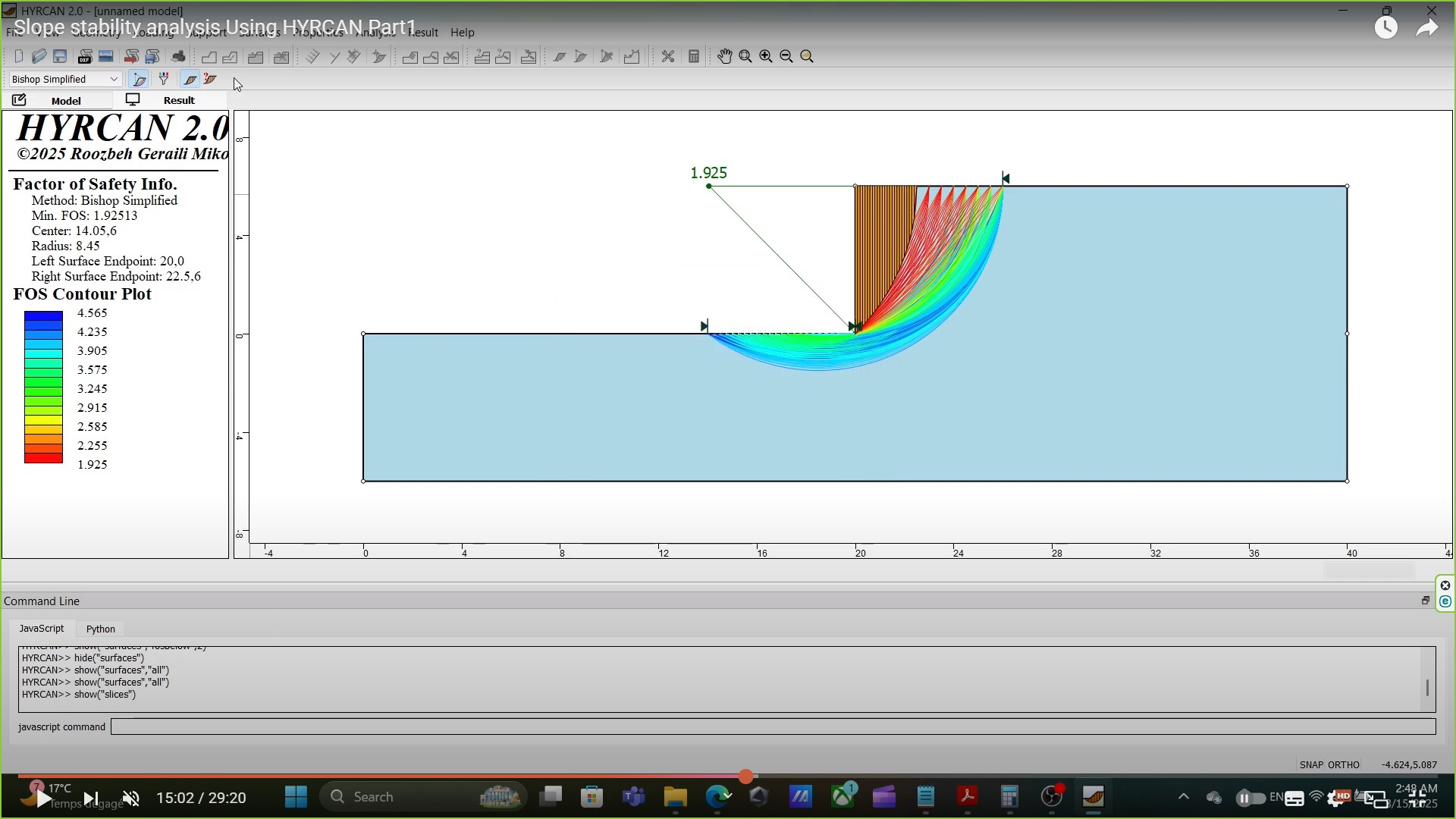Image resolution: width=1456 pixels, height=819 pixels.
Task: Unmute the video sound
Action: click(x=131, y=798)
